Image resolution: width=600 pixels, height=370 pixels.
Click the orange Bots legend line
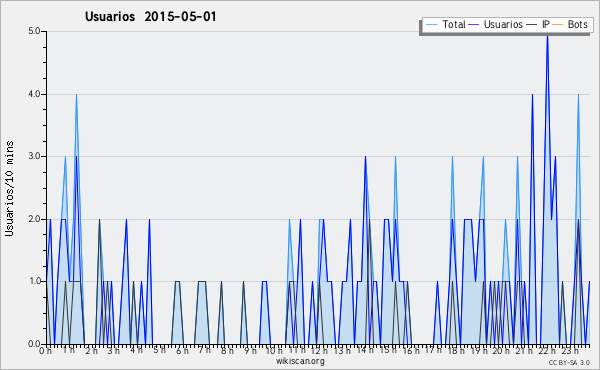pyautogui.click(x=558, y=24)
